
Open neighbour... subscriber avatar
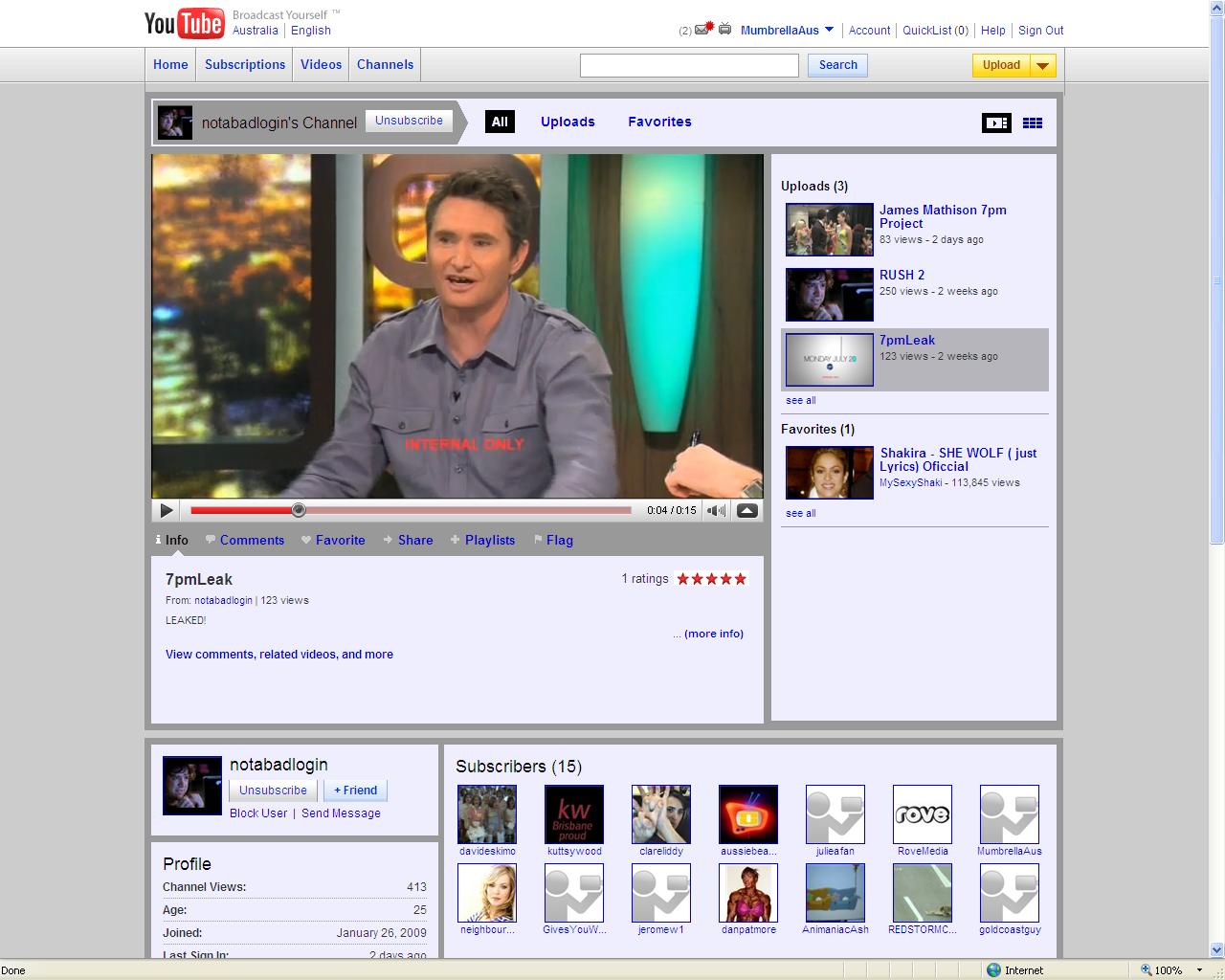[x=487, y=893]
